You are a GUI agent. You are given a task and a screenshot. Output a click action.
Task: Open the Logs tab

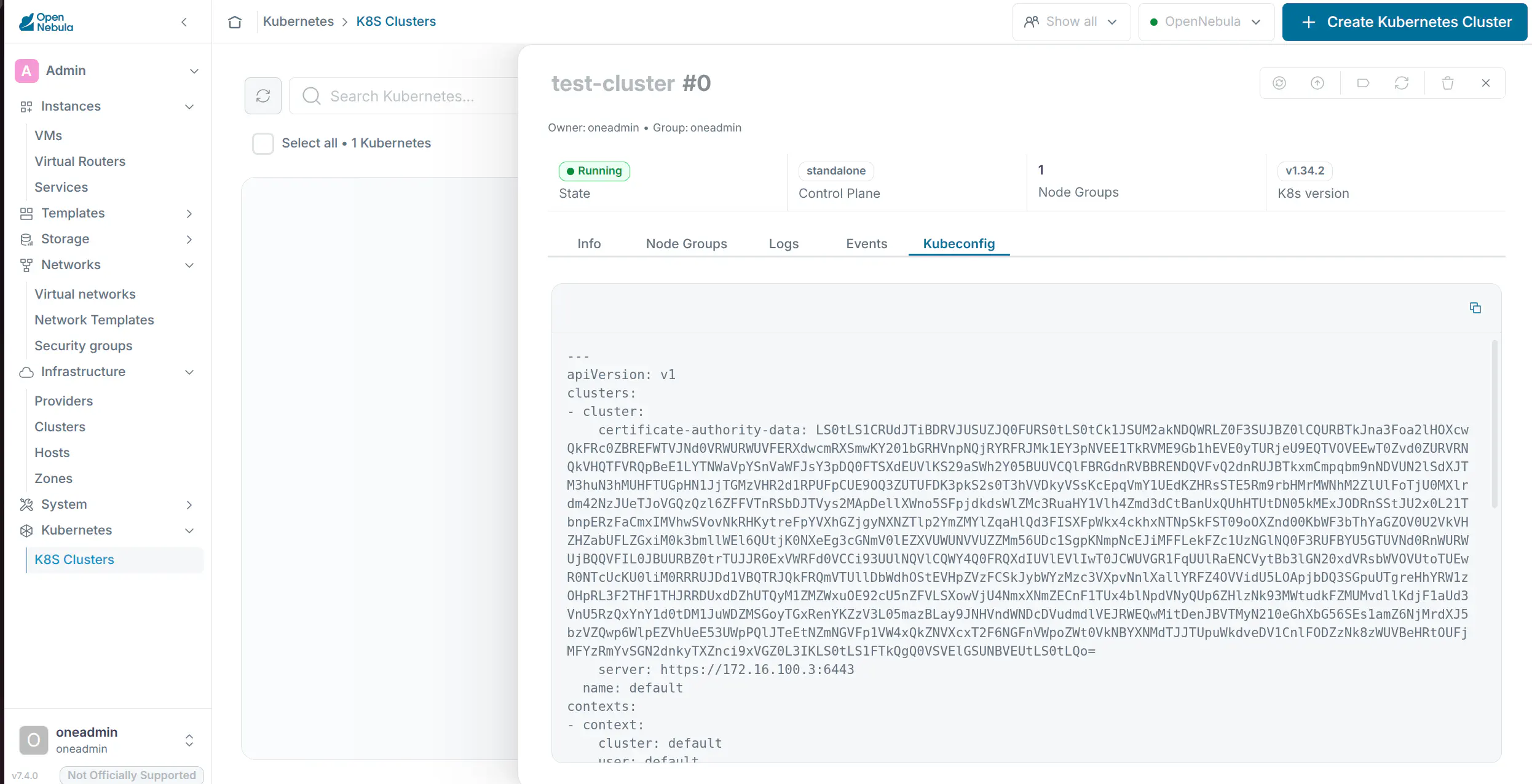pos(783,244)
